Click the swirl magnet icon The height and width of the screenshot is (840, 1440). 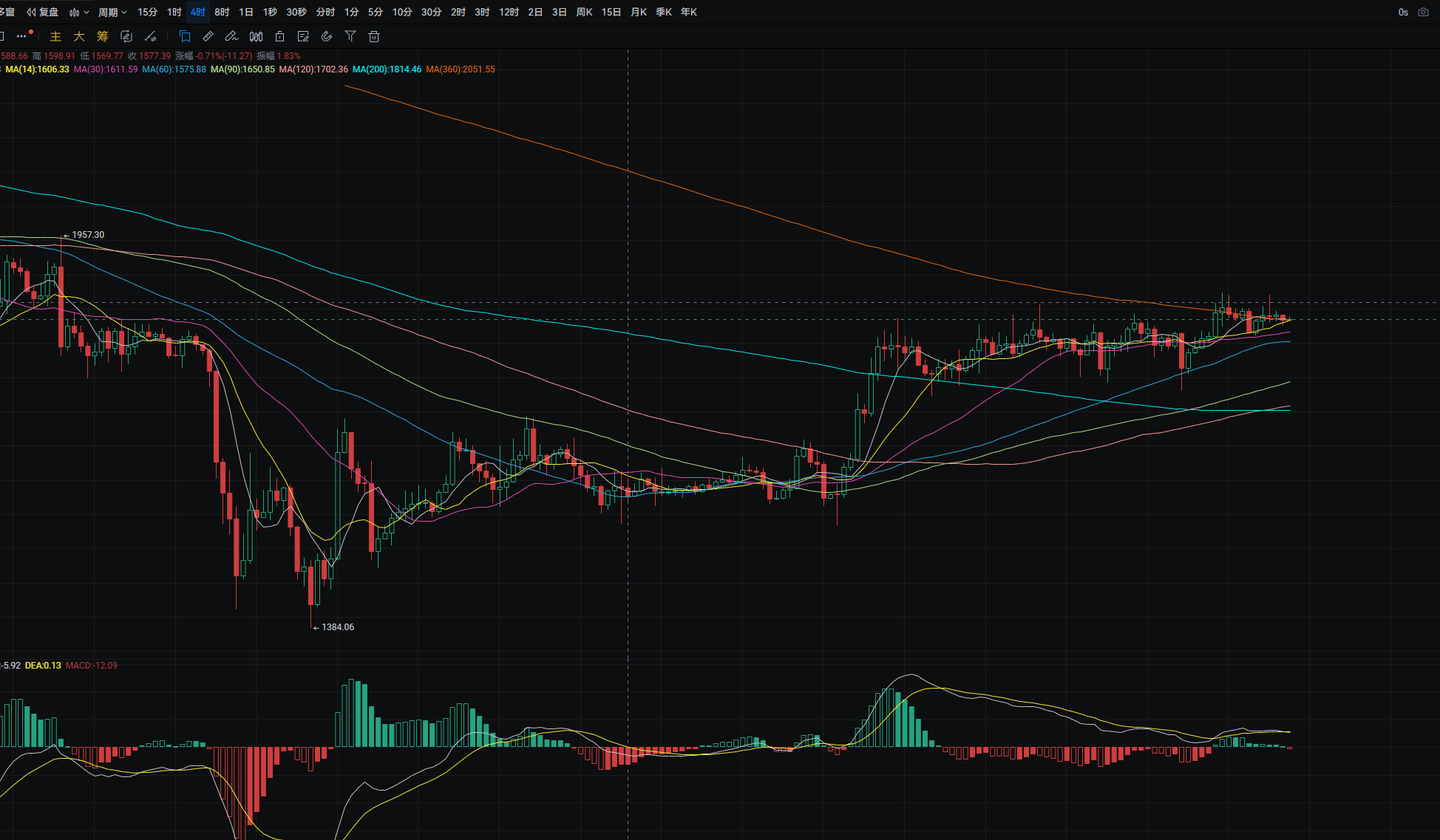coord(327,36)
